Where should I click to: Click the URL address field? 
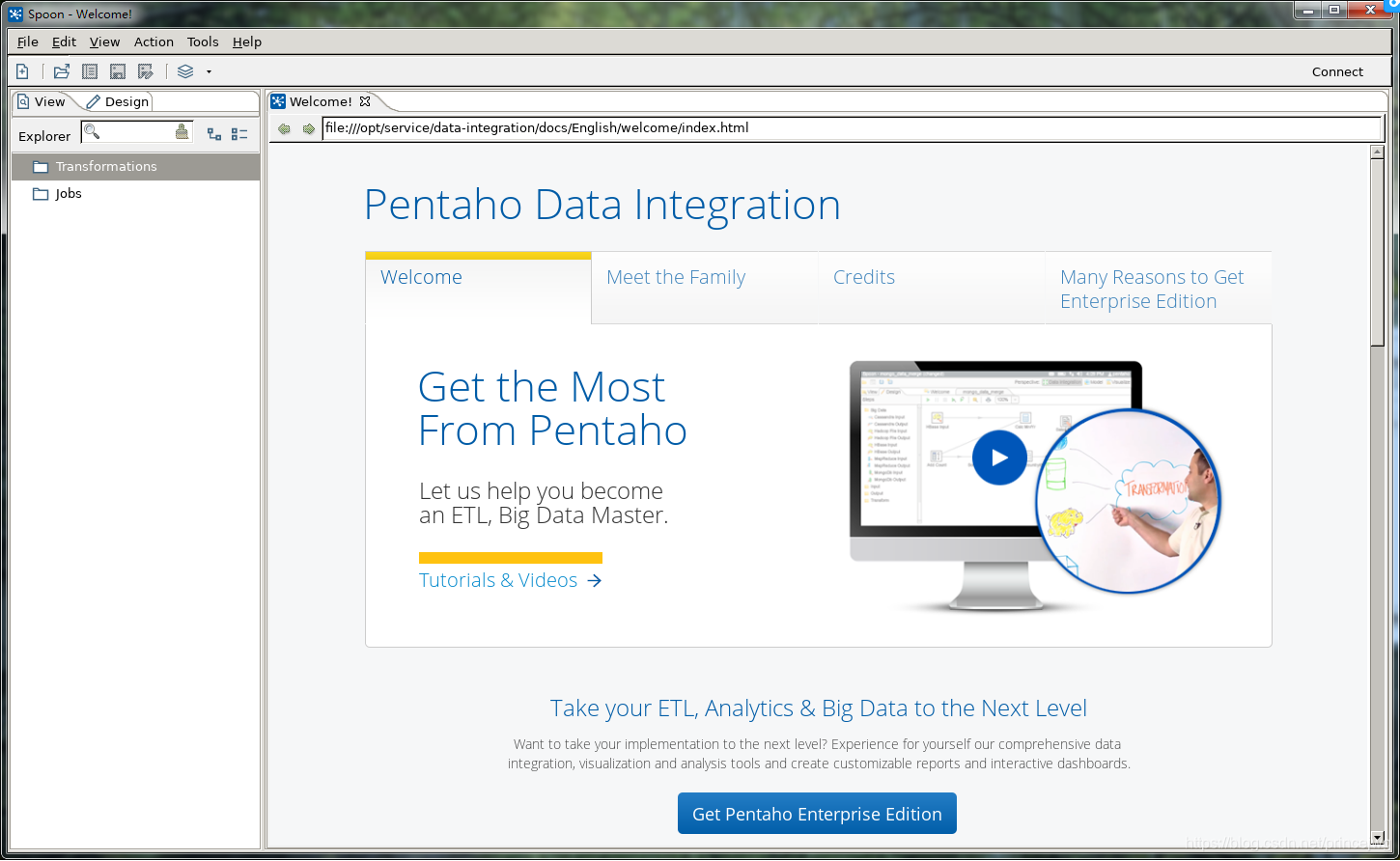coord(853,128)
